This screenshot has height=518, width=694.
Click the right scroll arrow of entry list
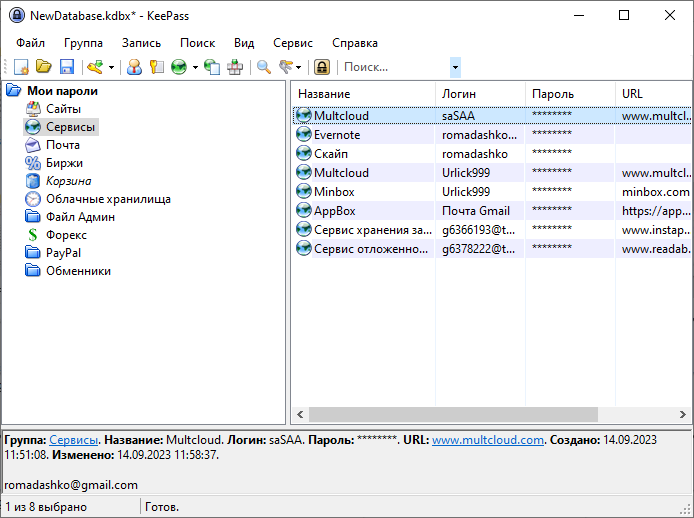[x=682, y=414]
